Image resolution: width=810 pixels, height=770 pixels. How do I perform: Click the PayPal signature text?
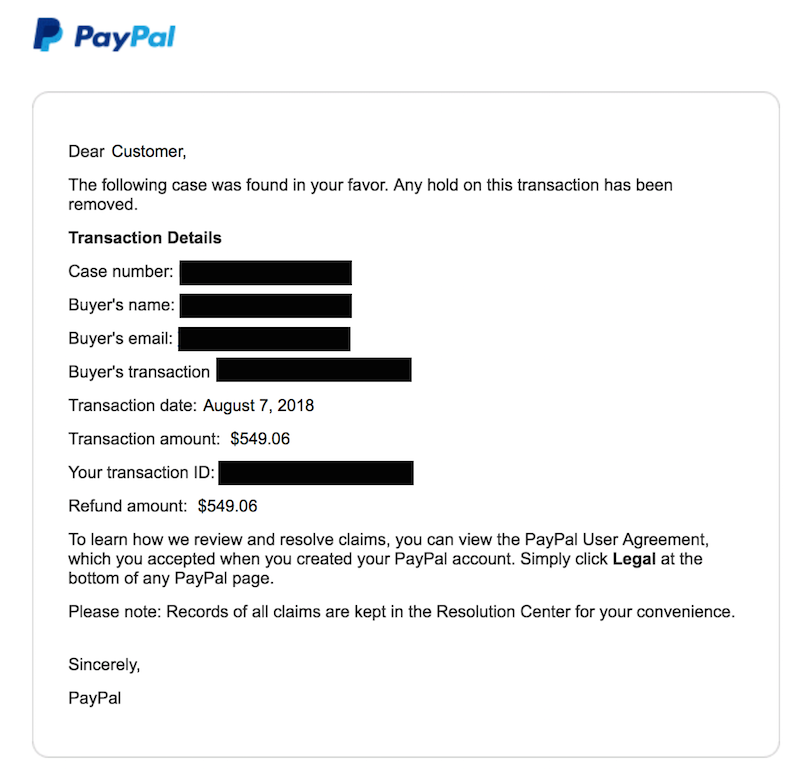pyautogui.click(x=95, y=698)
